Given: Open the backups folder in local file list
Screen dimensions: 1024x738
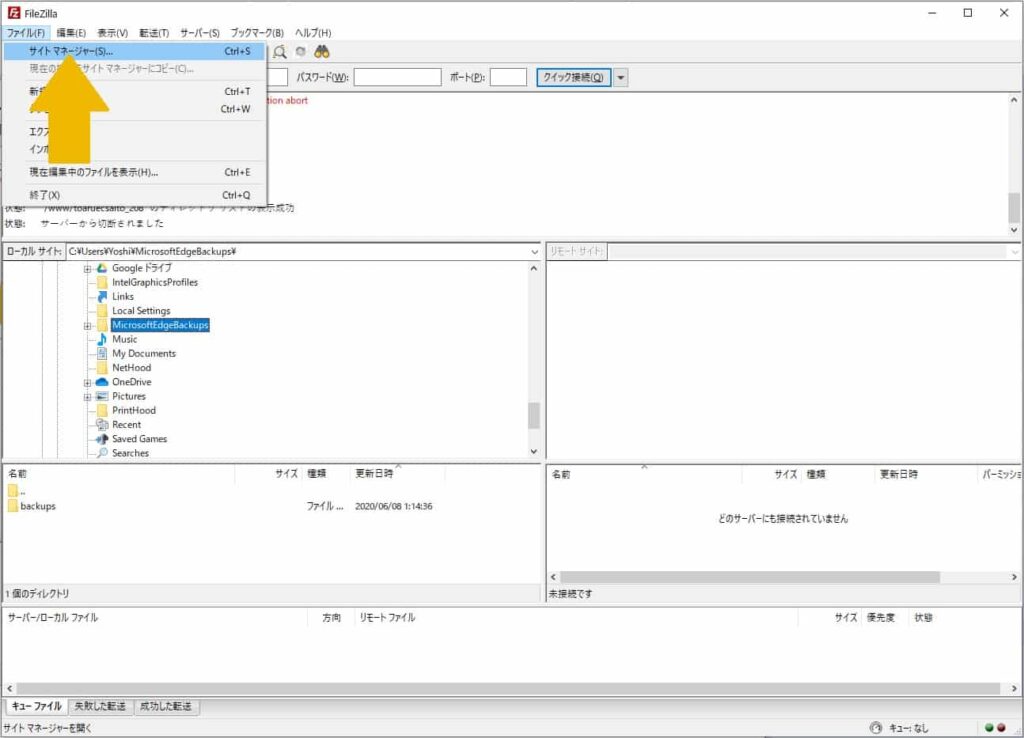Looking at the screenshot, I should 38,506.
